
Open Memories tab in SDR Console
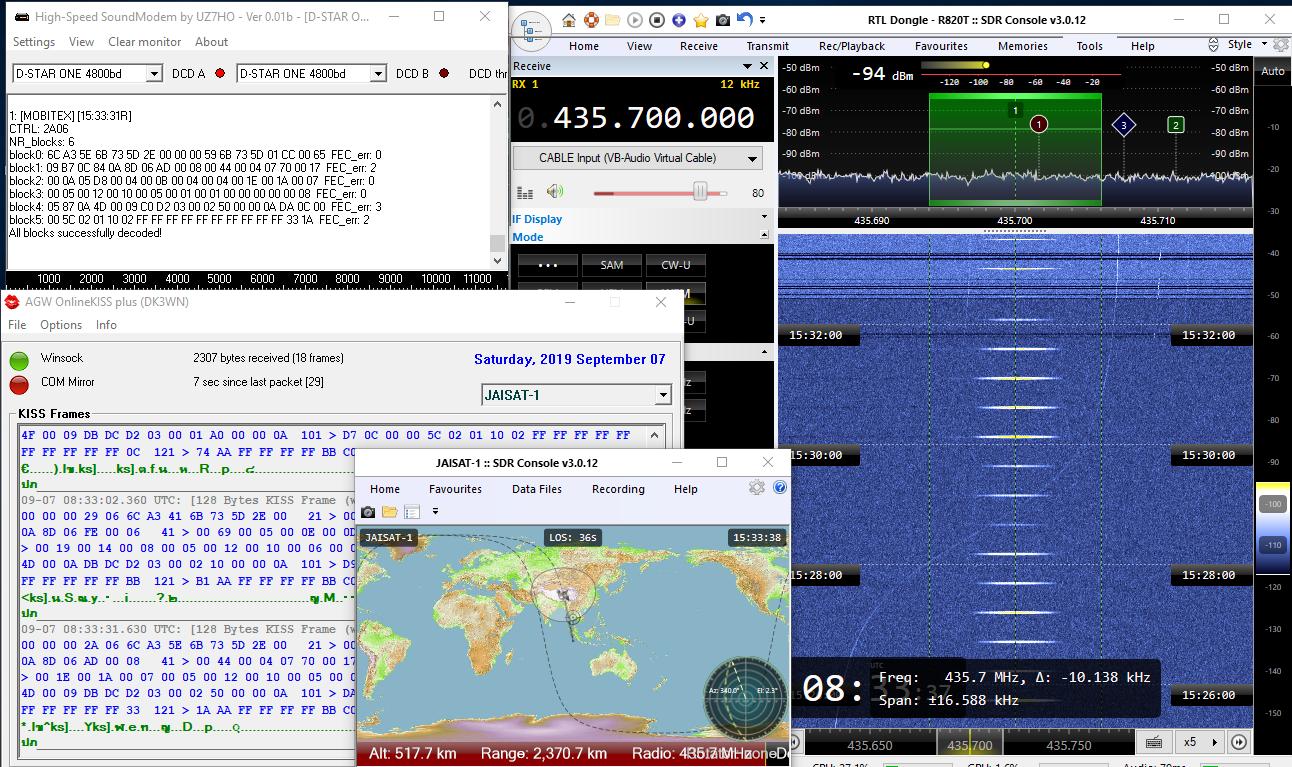pos(1023,46)
